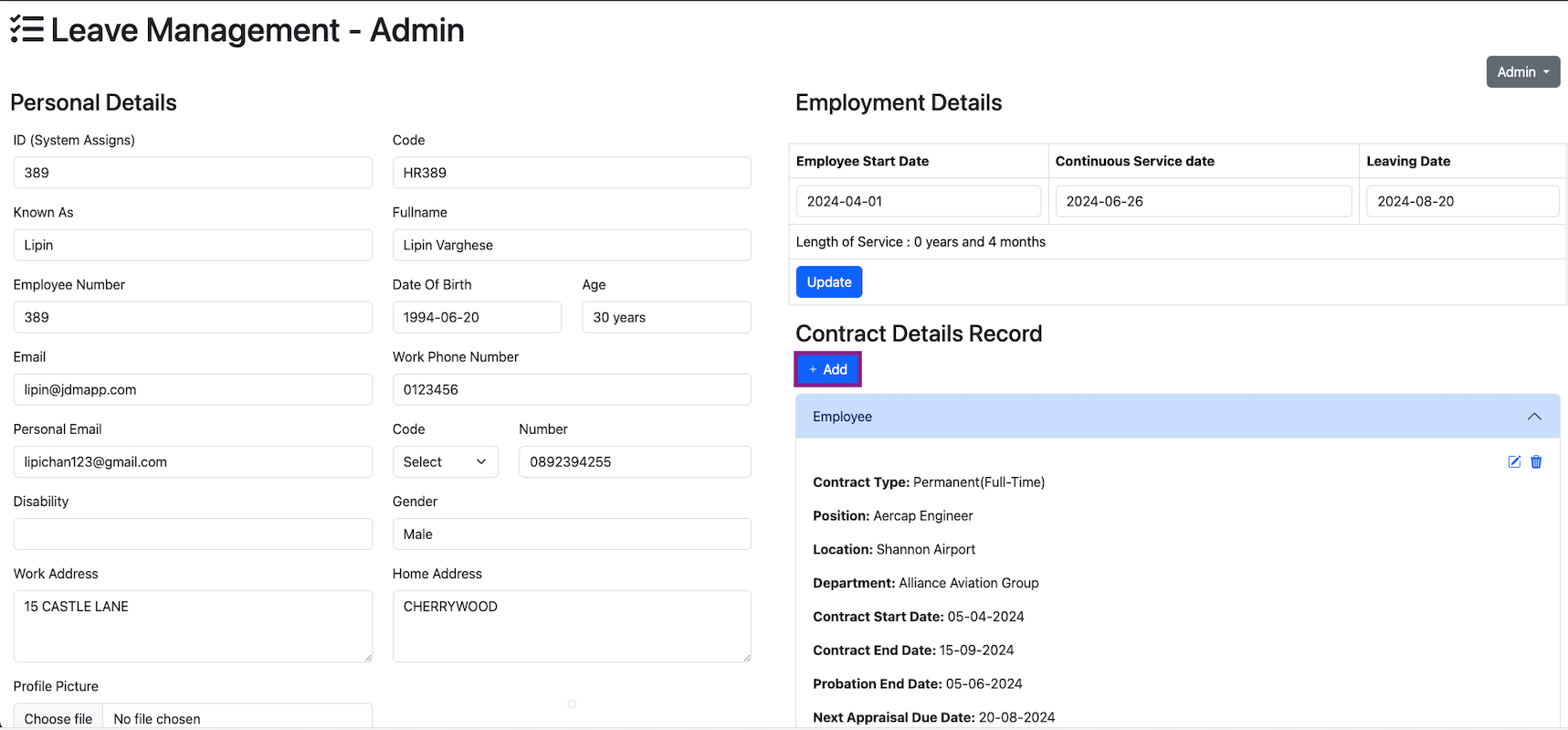Screen dimensions: 1568x730
Task: Click the Date Of Birth field
Action: point(477,318)
